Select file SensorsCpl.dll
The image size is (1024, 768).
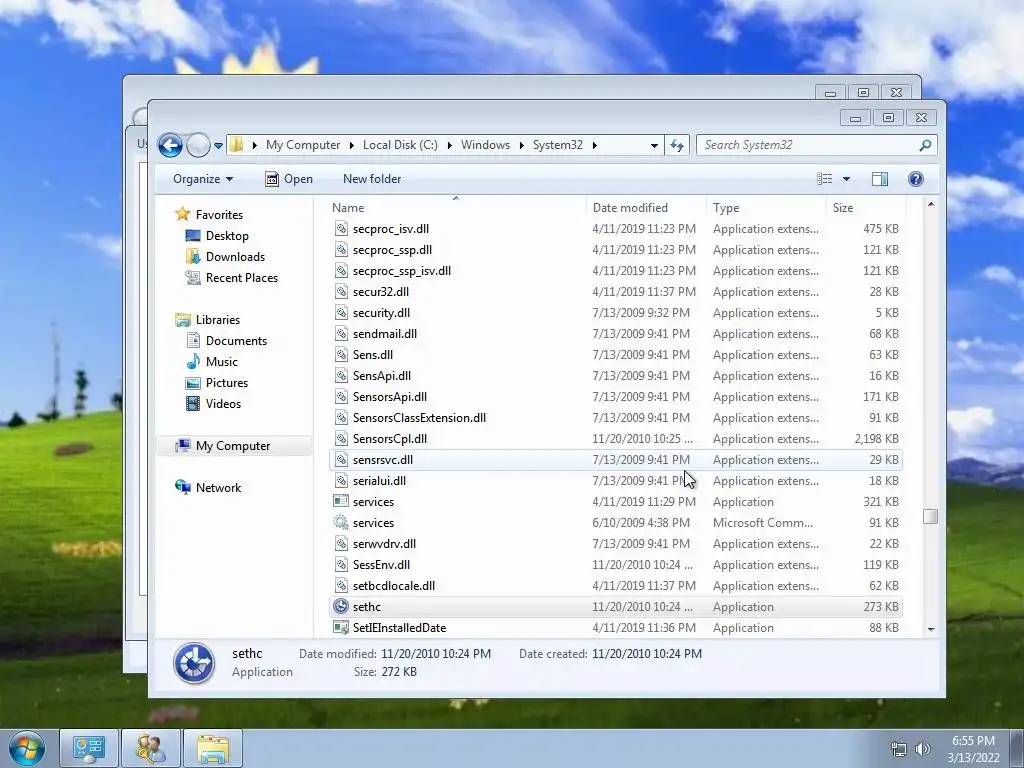(390, 439)
